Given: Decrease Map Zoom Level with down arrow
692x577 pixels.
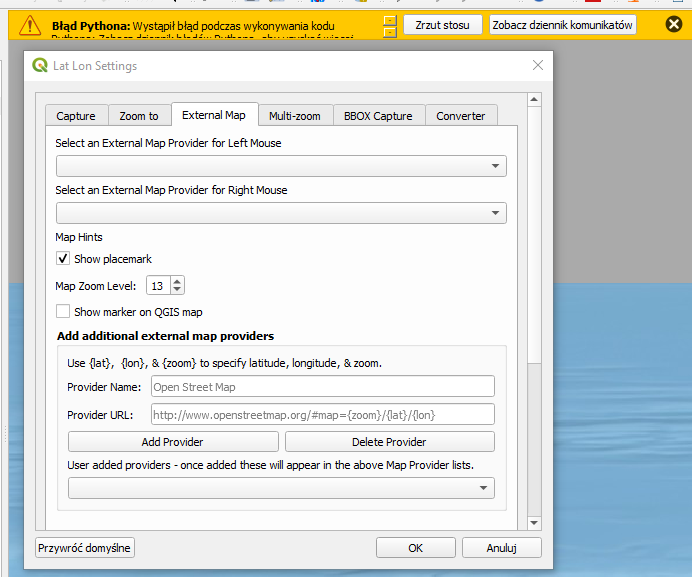Looking at the screenshot, I should (177, 290).
